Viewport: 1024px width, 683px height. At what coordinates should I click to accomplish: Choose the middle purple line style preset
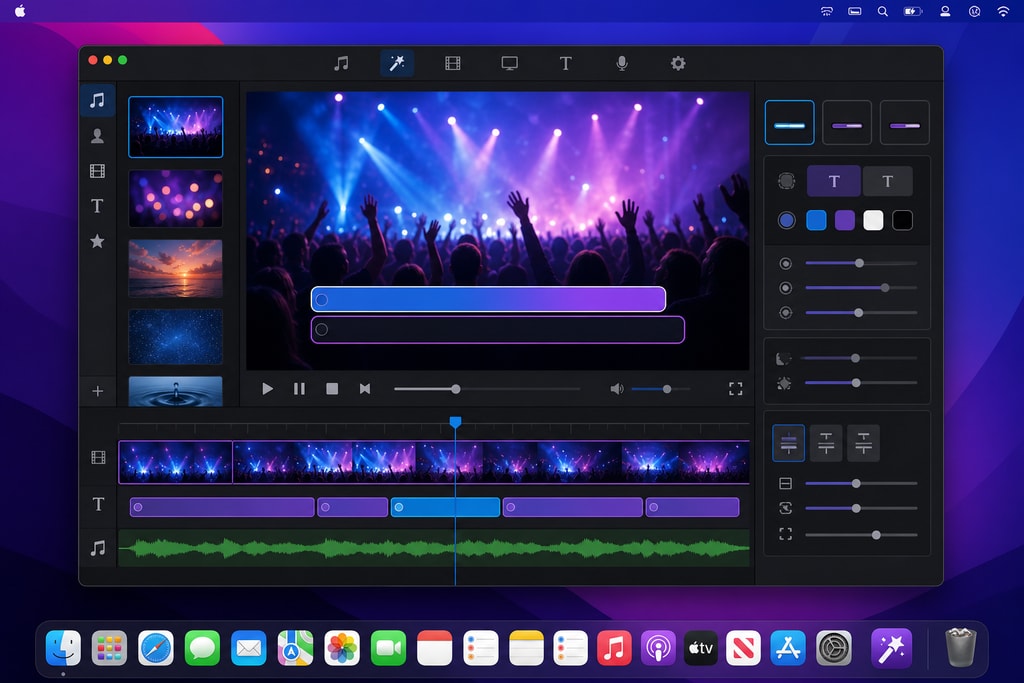tap(847, 122)
